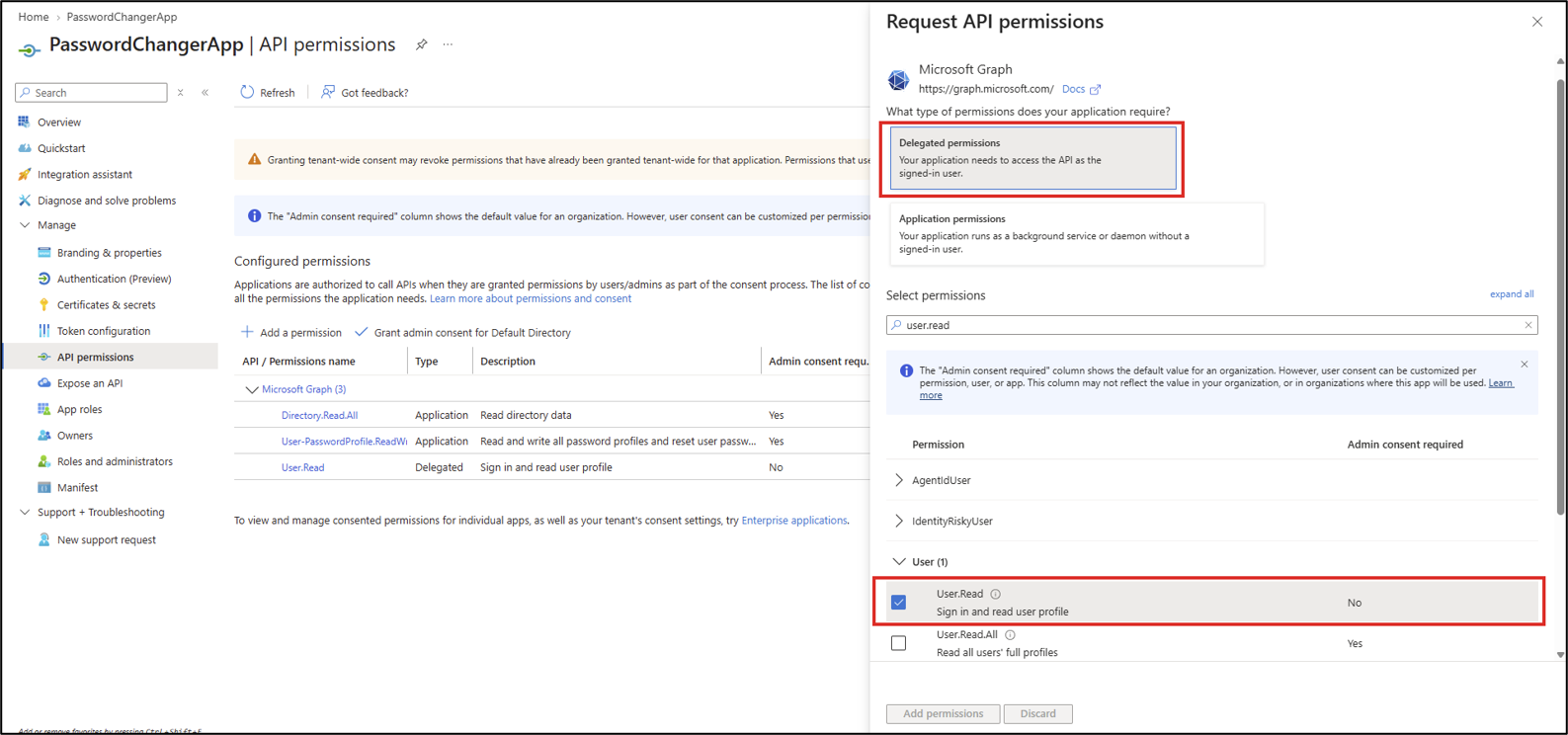Image resolution: width=1568 pixels, height=735 pixels.
Task: Click the Overview grid icon
Action: [24, 122]
